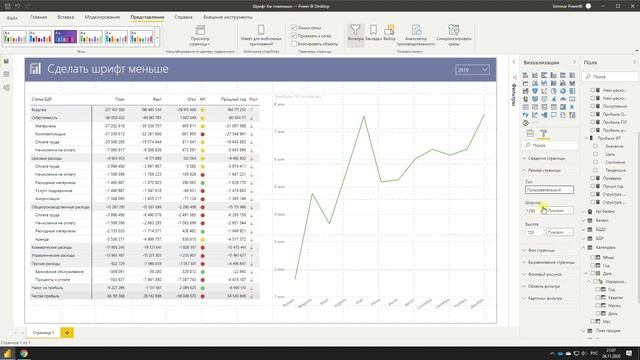
Task: Select the pie chart visual icon
Action: pyautogui.click(x=554, y=91)
